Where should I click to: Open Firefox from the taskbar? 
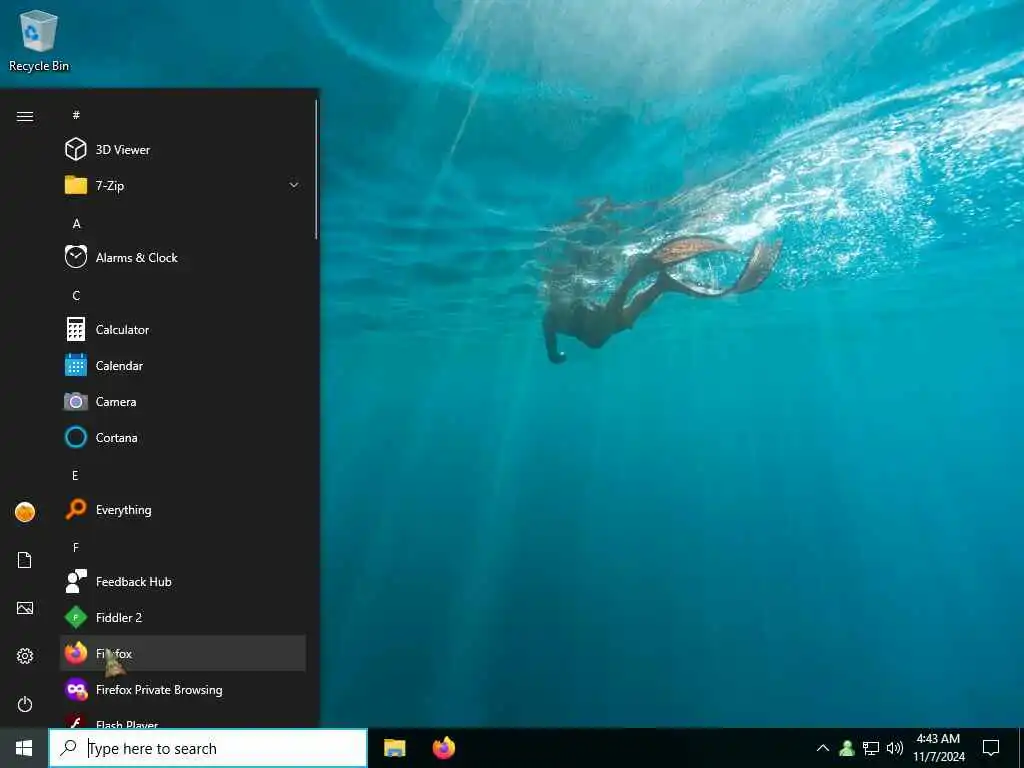(x=444, y=748)
